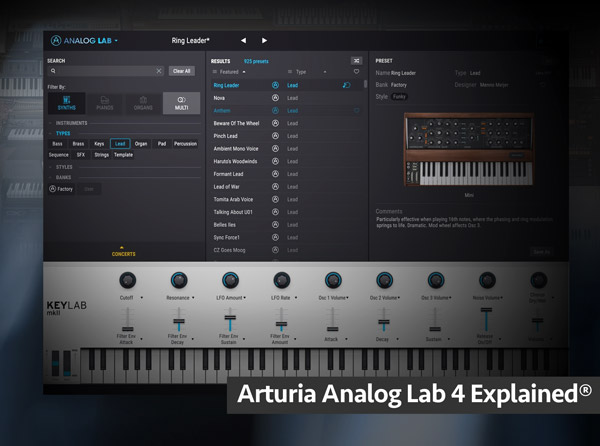
Task: Open the LFO Rate assignment dropdown arrow
Action: pos(296,298)
